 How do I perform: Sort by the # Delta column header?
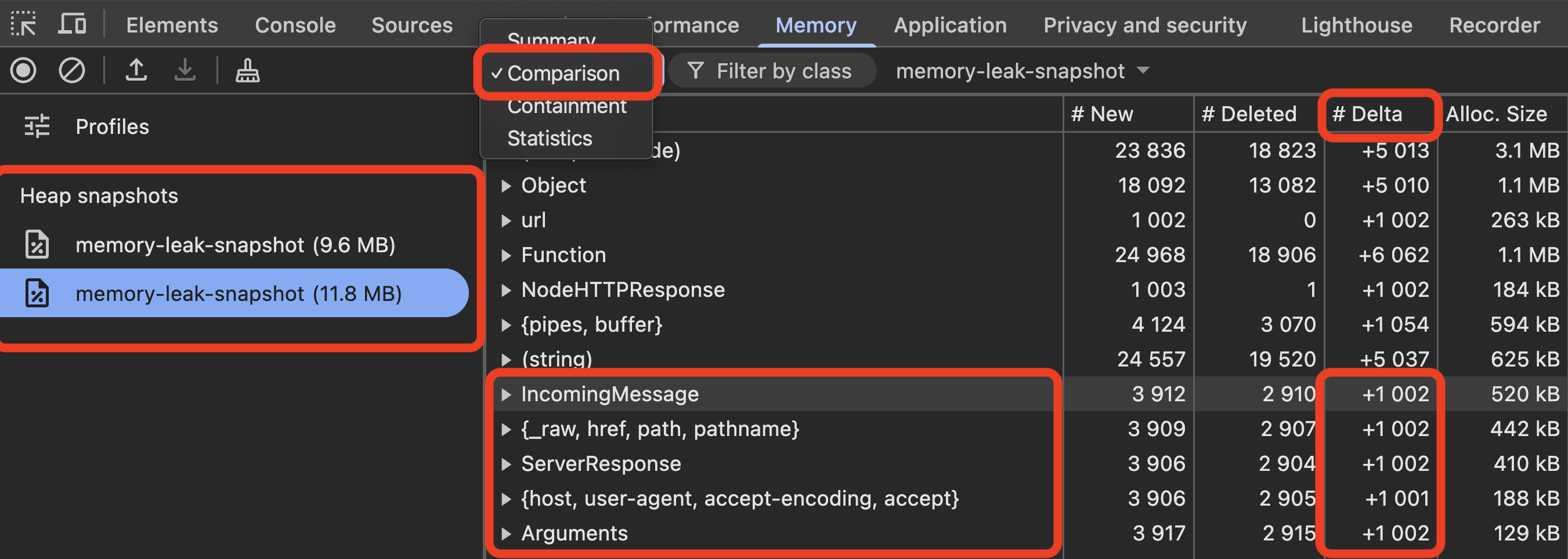point(1367,114)
